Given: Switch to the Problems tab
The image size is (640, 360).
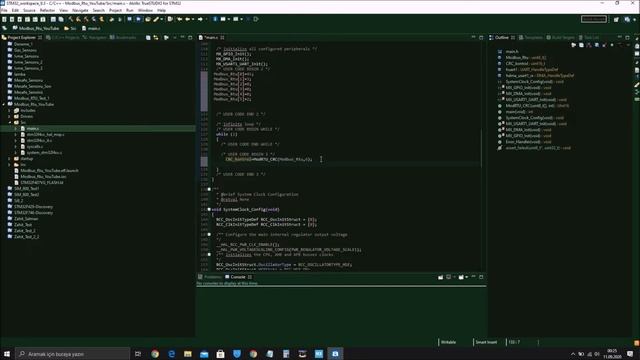Looking at the screenshot, I should pos(209,277).
